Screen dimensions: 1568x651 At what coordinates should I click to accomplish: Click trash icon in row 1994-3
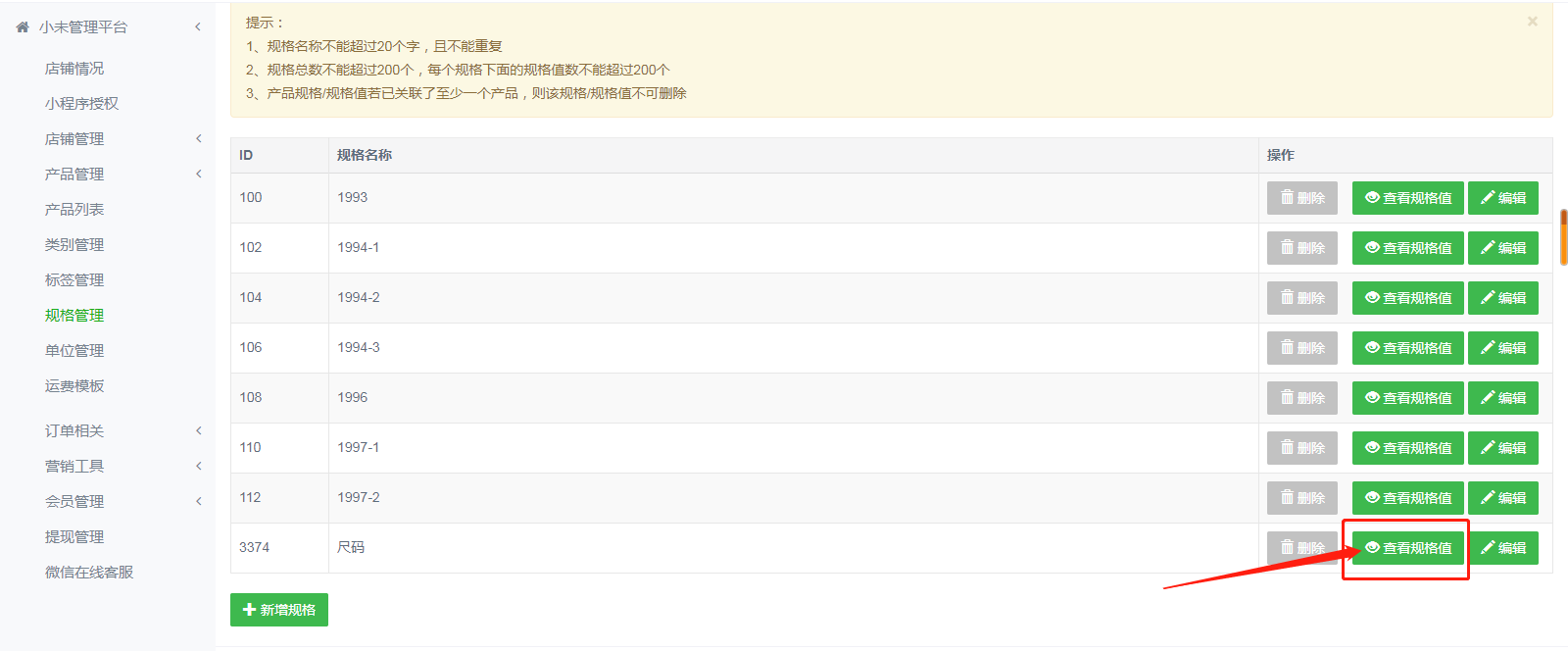tap(1287, 348)
